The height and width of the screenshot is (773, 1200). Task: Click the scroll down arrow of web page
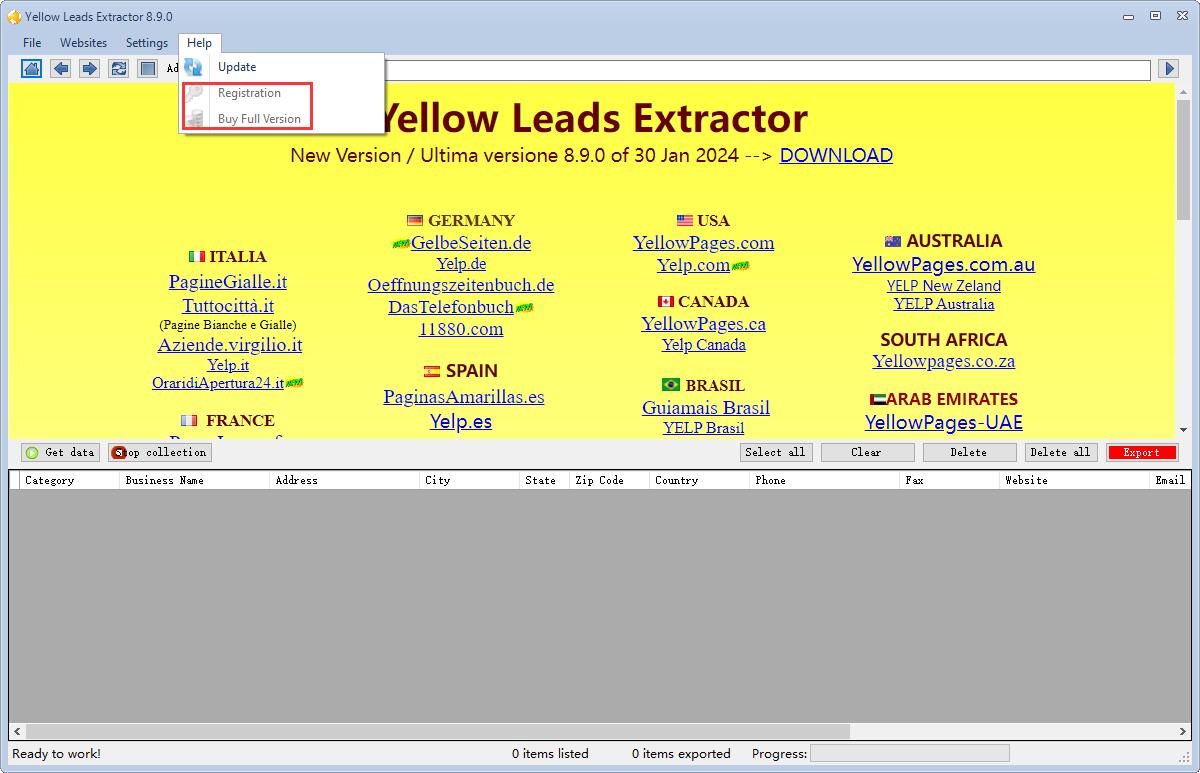(x=1182, y=430)
